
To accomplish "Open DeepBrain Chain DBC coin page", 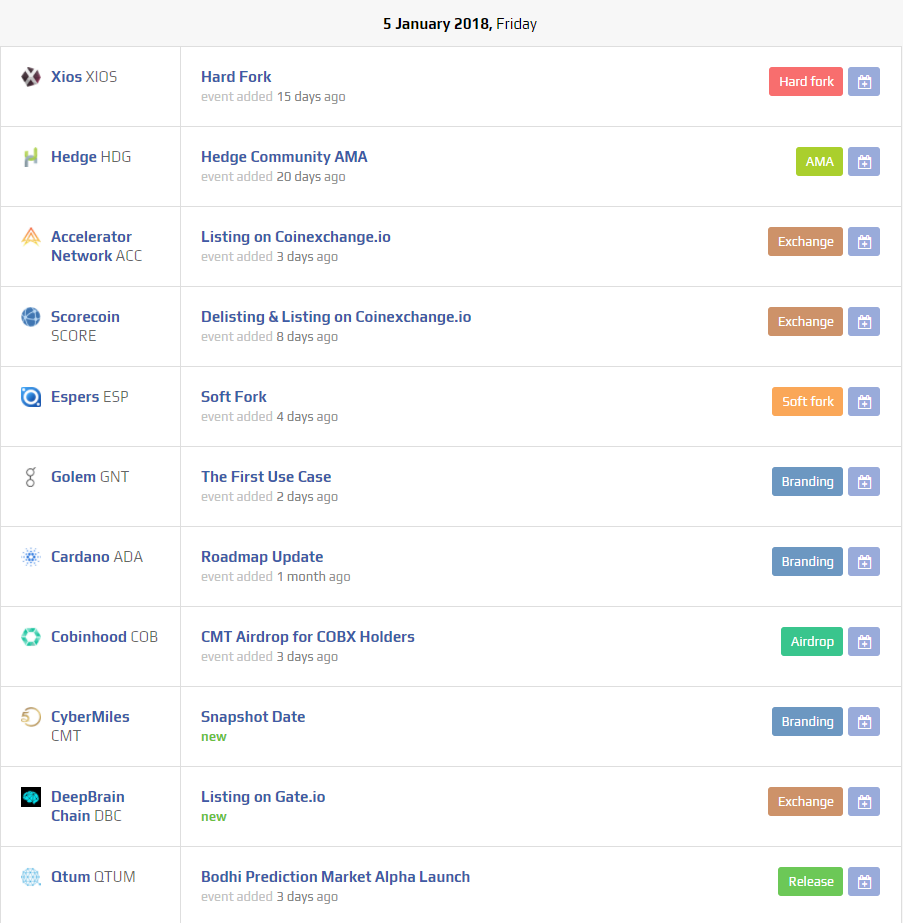I will (88, 807).
